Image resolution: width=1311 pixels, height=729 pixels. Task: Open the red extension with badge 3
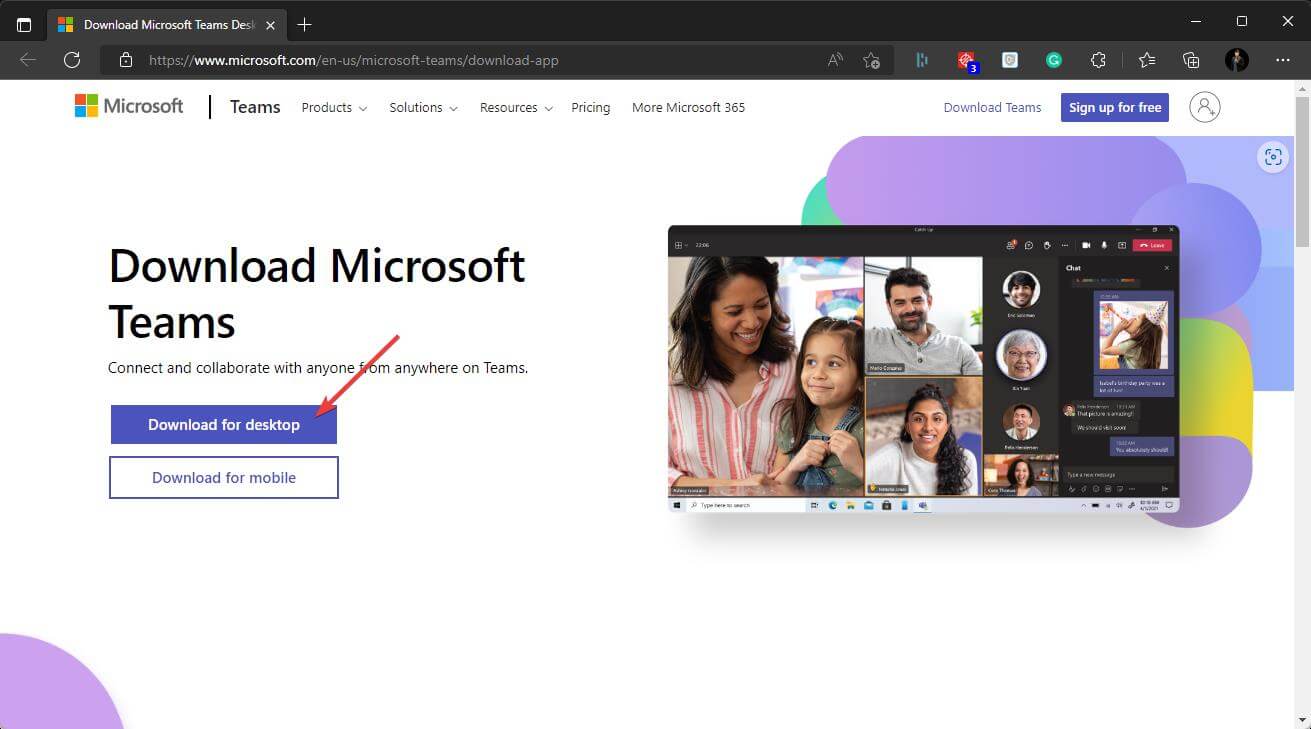click(967, 61)
